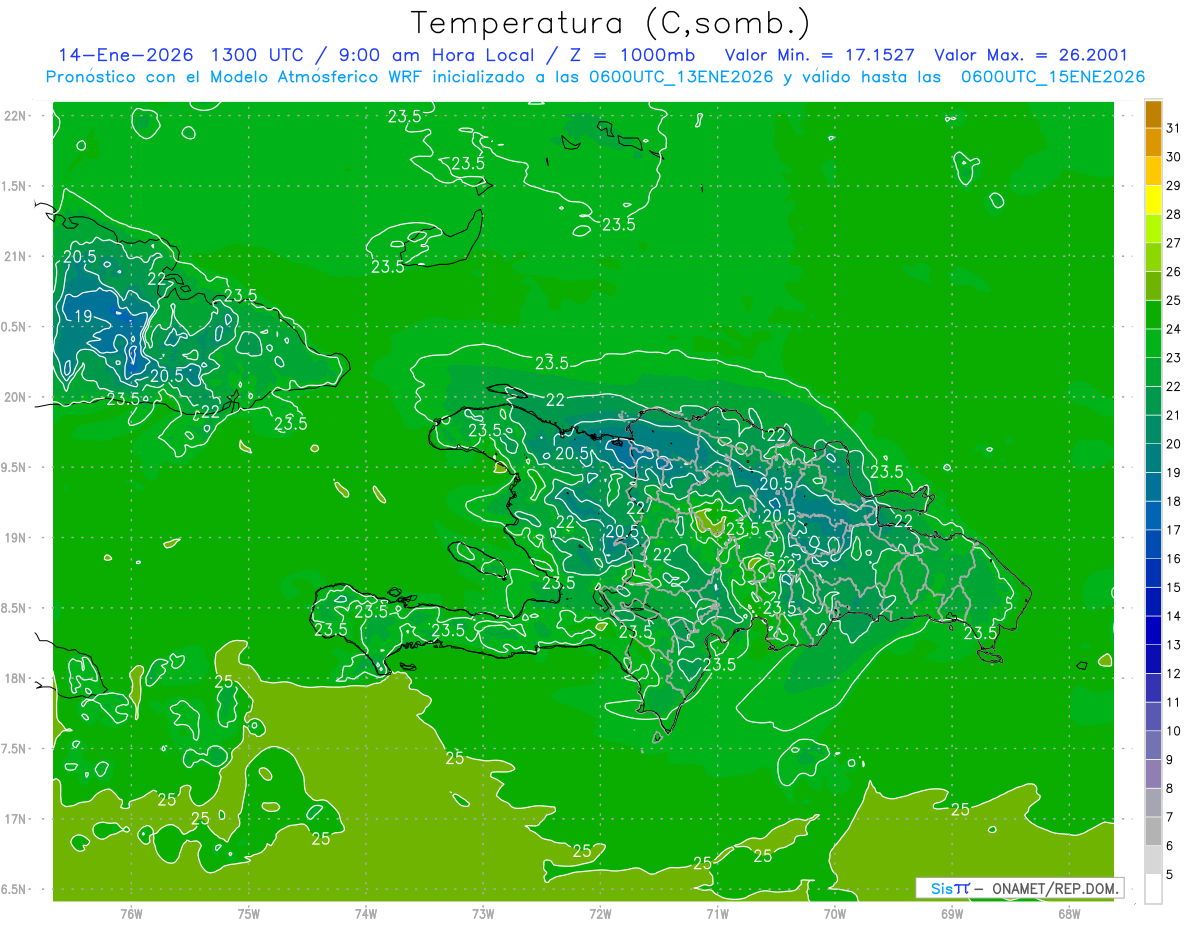This screenshot has width=1200, height=927.
Task: Click color scale label '27'
Action: point(1173,243)
